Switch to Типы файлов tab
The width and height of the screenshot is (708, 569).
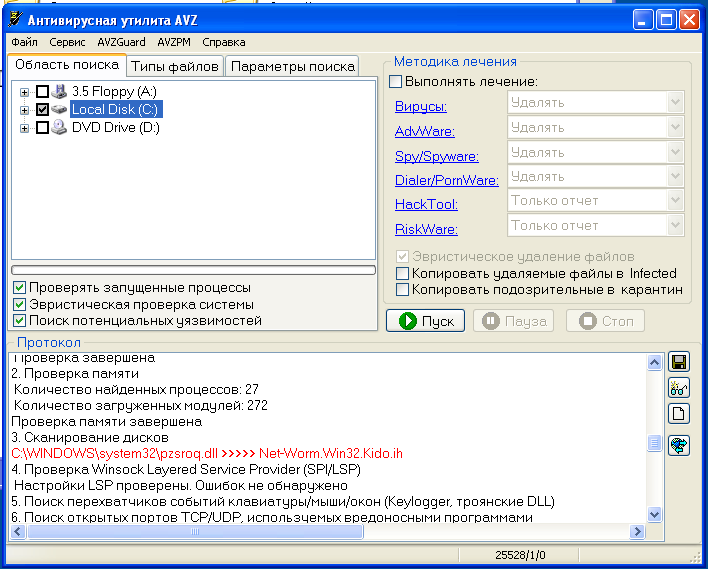click(175, 66)
